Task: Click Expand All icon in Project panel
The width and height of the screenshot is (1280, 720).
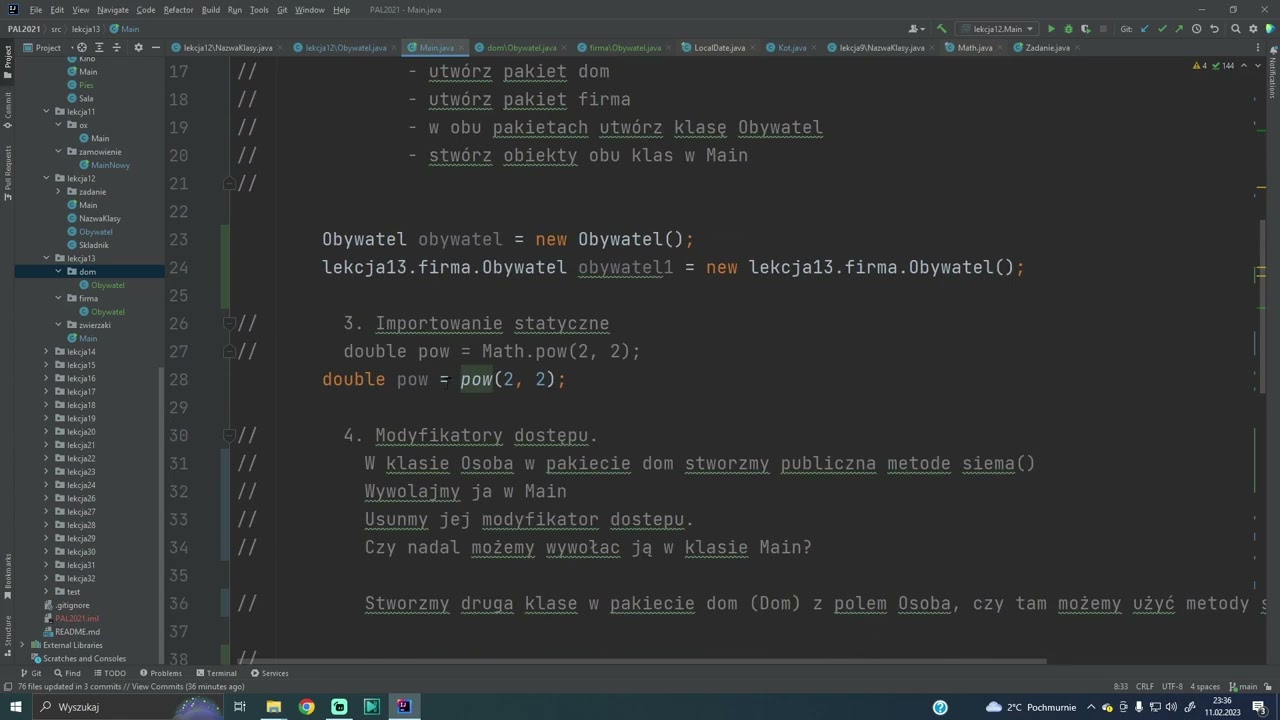Action: pyautogui.click(x=100, y=48)
